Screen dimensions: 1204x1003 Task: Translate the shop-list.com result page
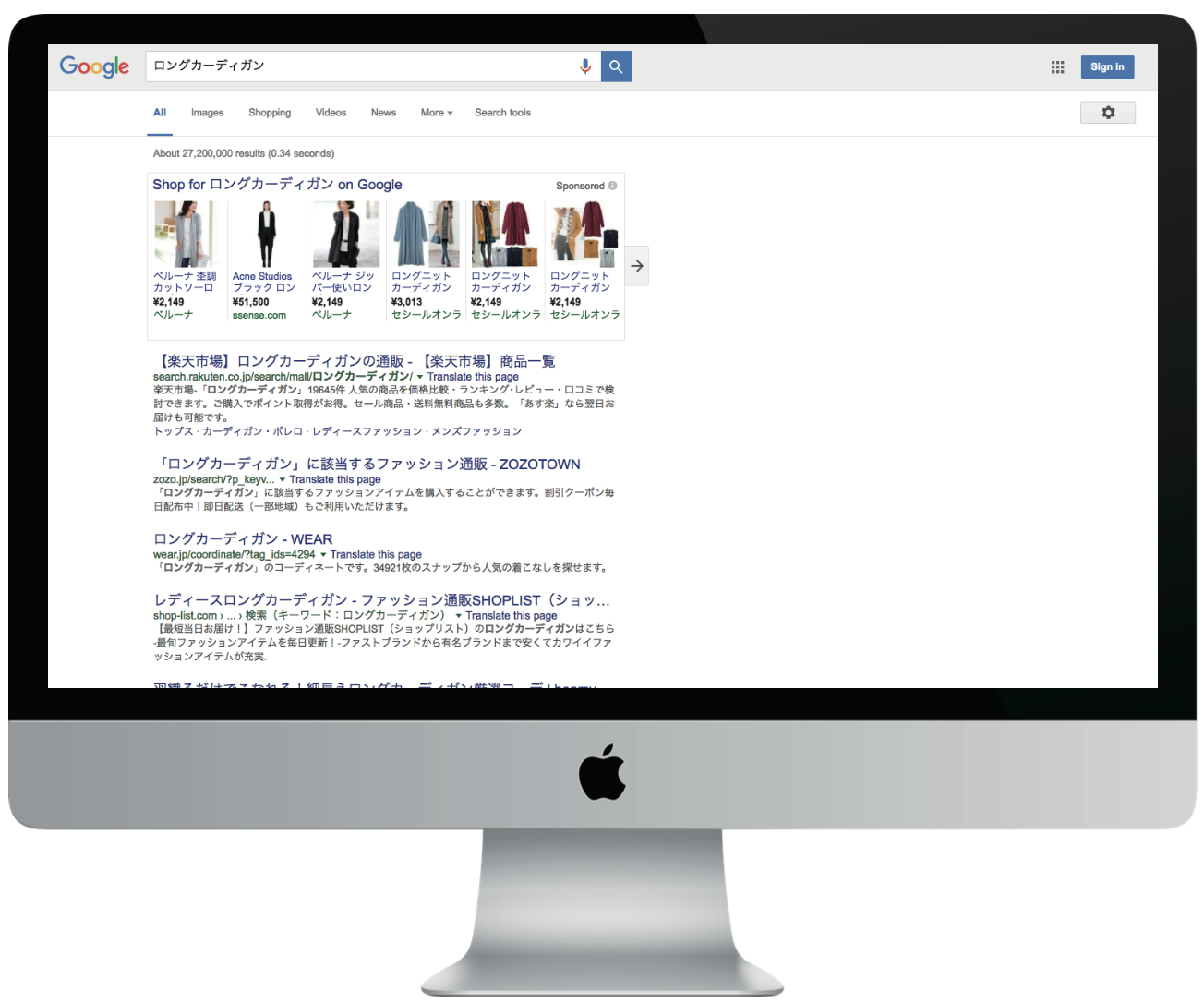(x=512, y=616)
